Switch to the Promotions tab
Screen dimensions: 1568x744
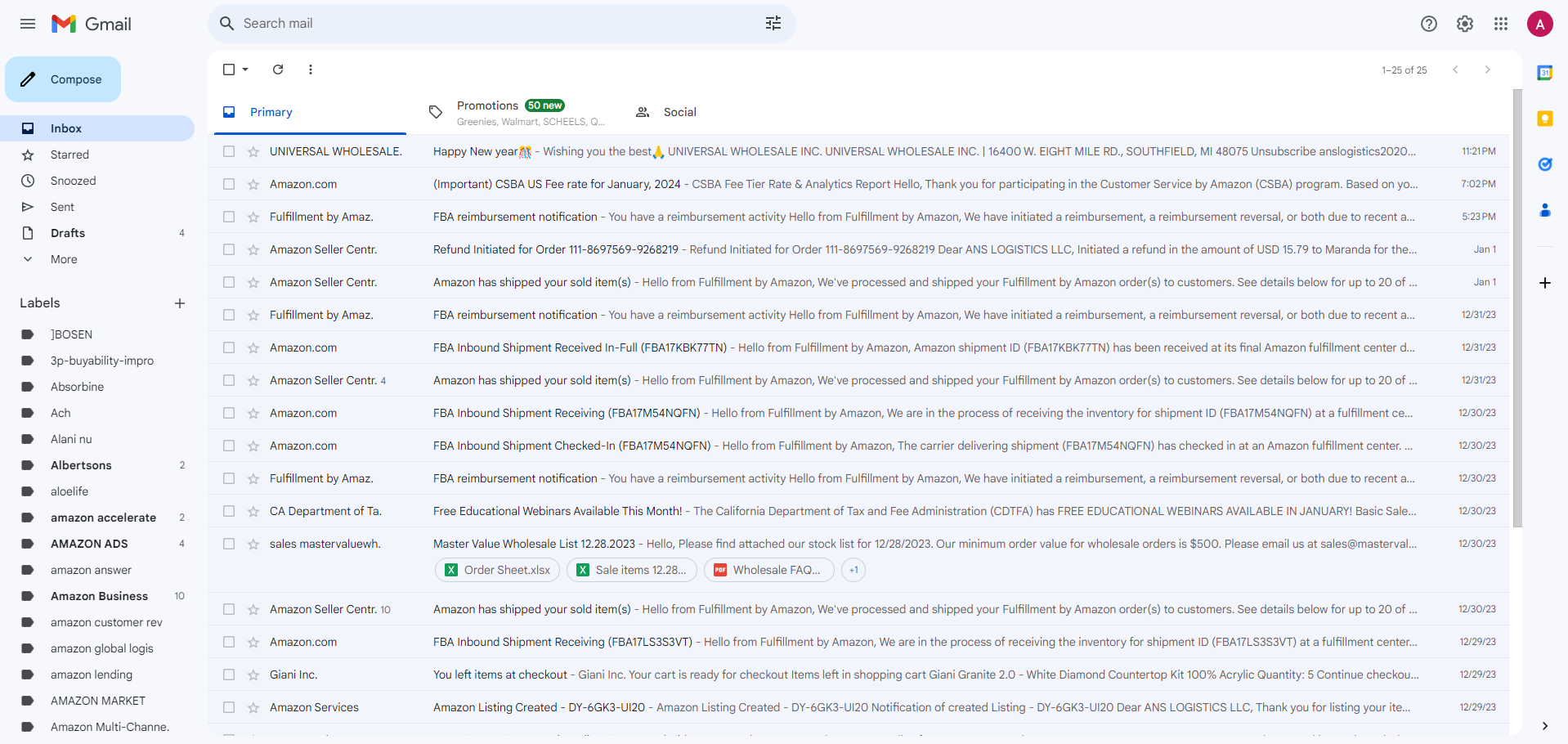518,112
